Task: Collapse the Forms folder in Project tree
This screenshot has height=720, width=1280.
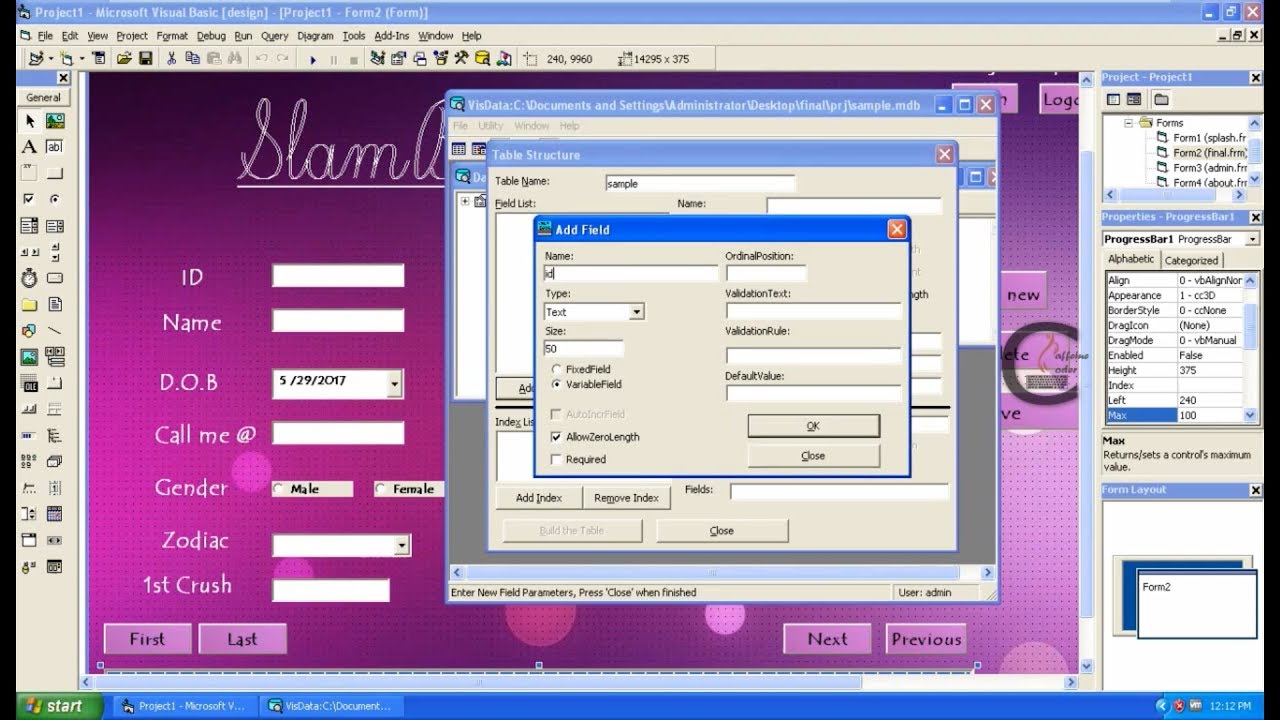Action: pos(1128,123)
